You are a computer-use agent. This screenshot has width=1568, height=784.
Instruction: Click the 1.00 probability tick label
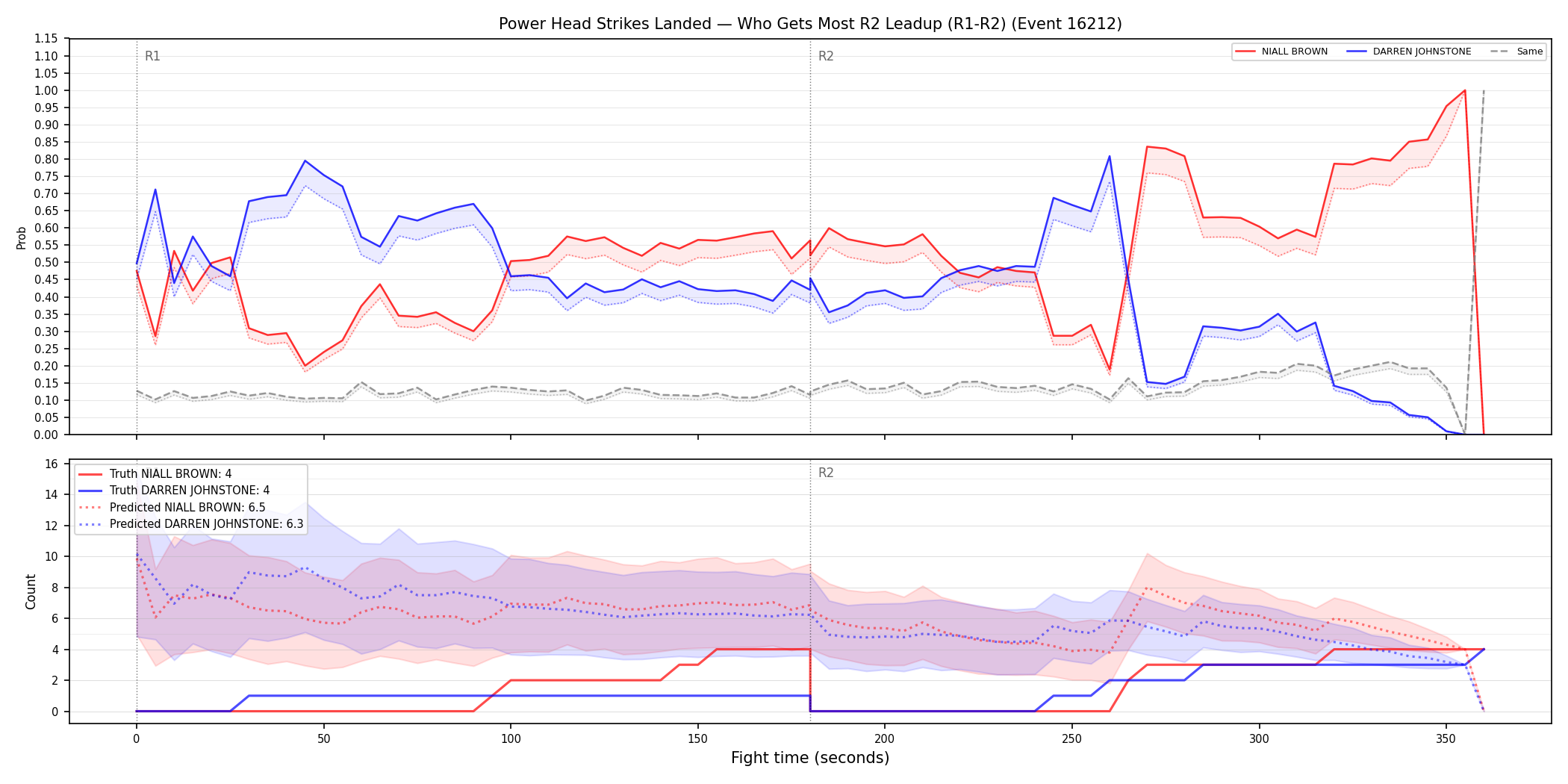coord(46,90)
